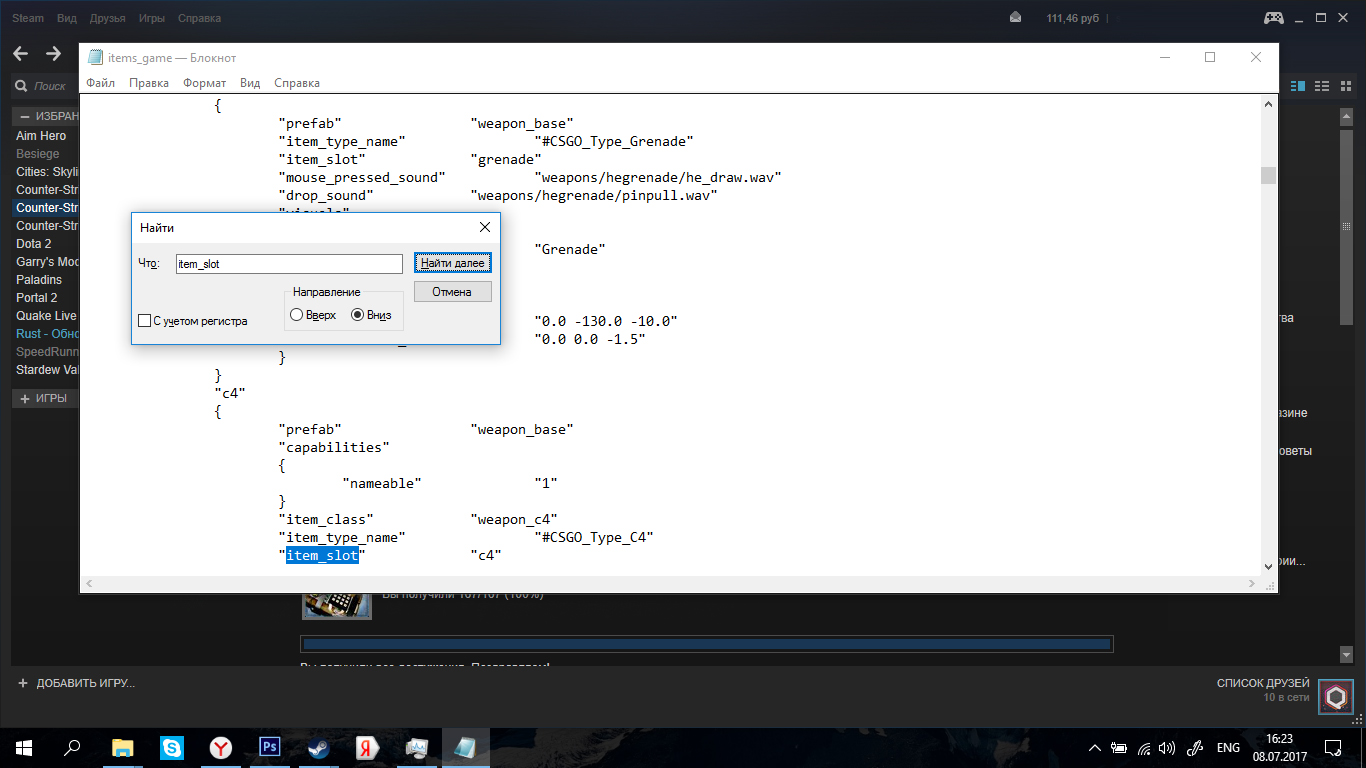Click Steam library Поиск search field

(x=50, y=86)
